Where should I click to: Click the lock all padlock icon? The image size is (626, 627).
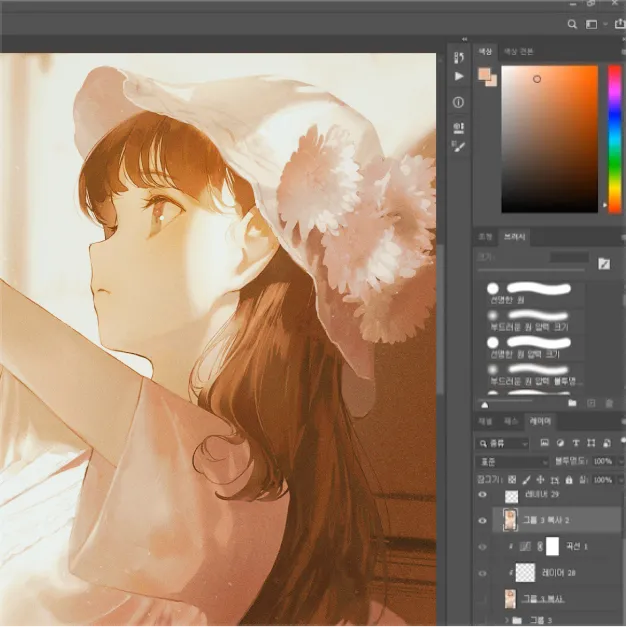(569, 479)
